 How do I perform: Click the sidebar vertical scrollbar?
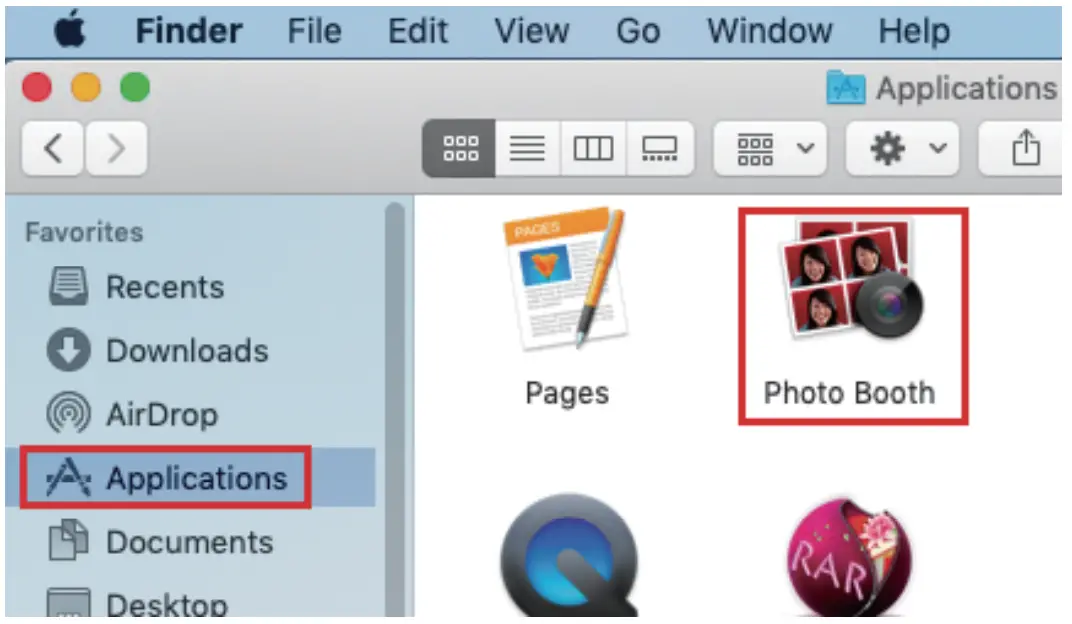pyautogui.click(x=394, y=410)
